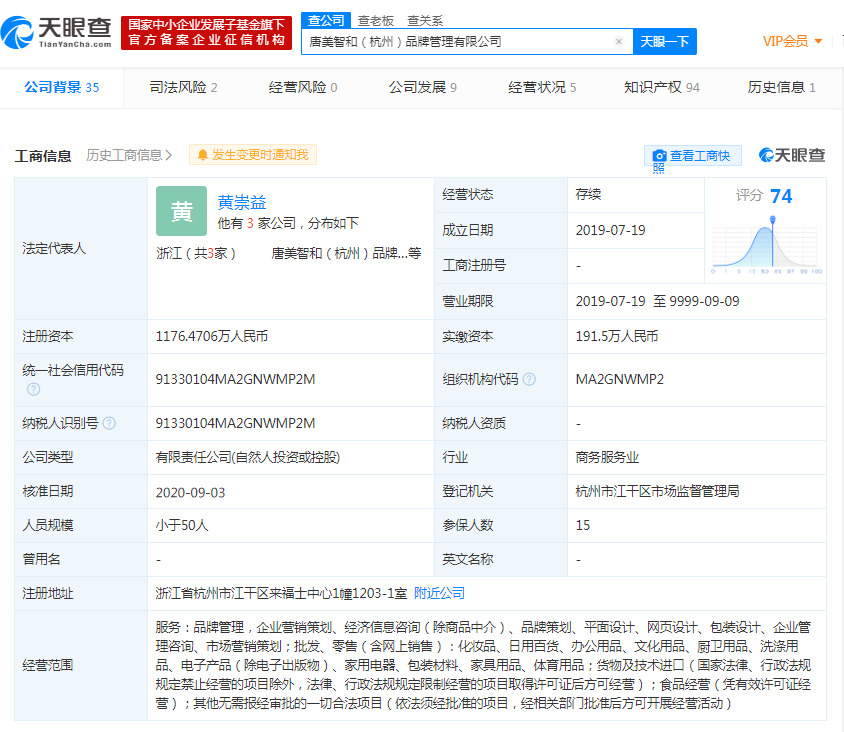Click the score 74 value

click(x=781, y=196)
